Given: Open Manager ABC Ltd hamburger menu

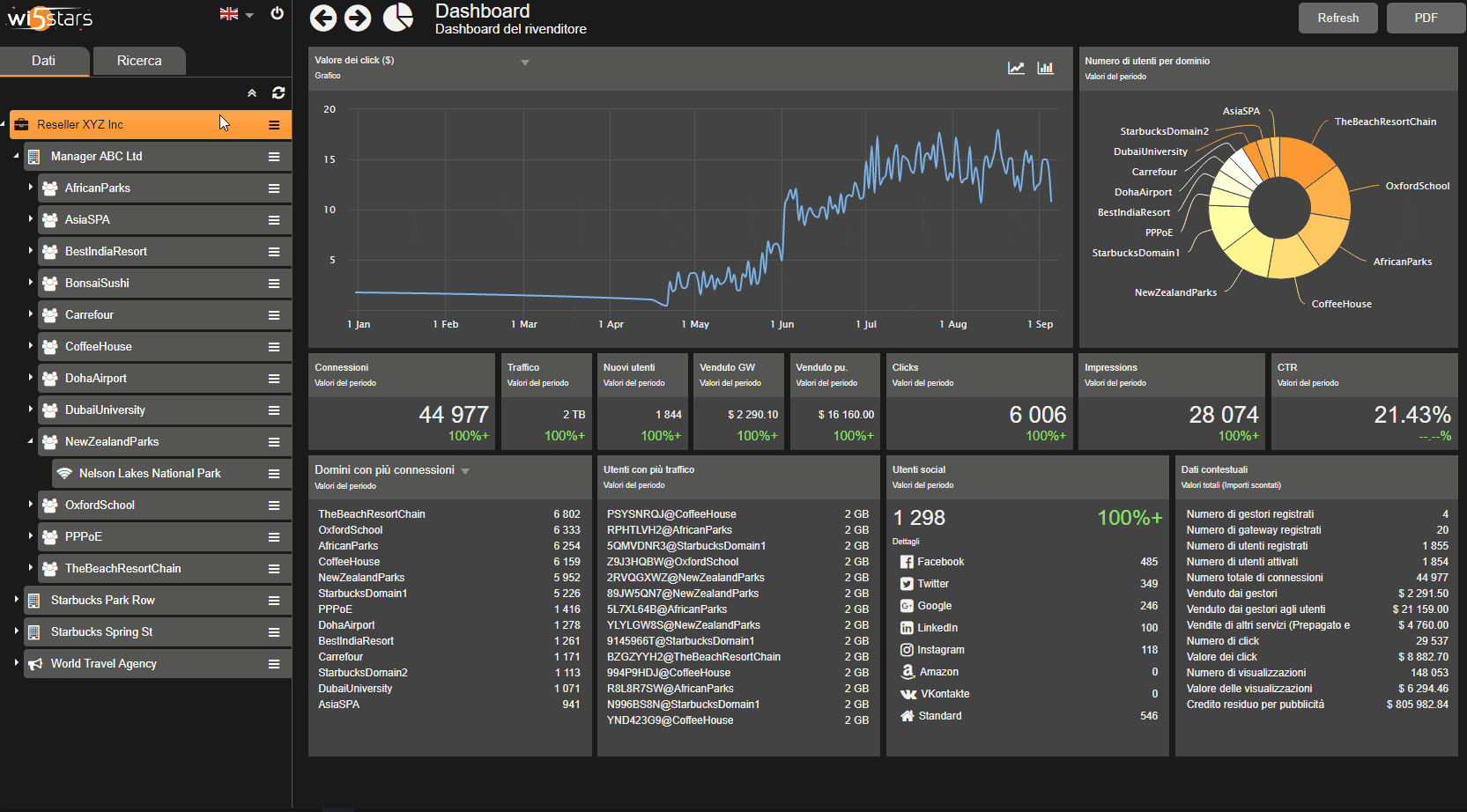Looking at the screenshot, I should (x=274, y=157).
